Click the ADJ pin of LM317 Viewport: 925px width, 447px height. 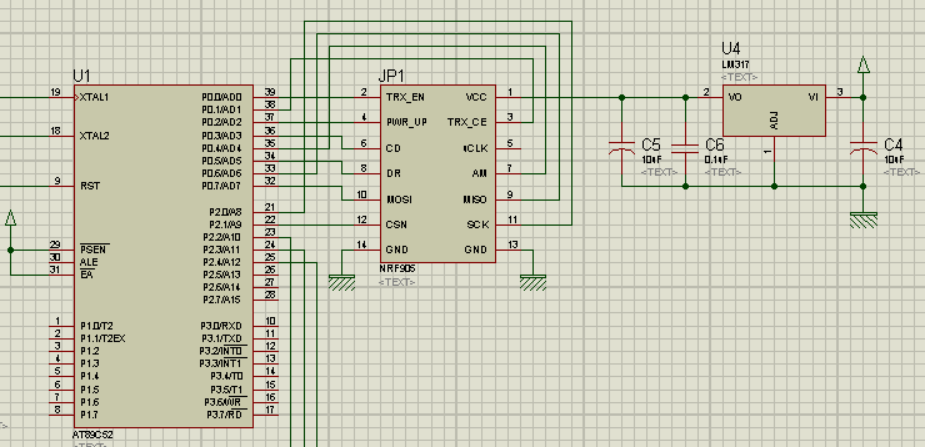click(x=774, y=152)
